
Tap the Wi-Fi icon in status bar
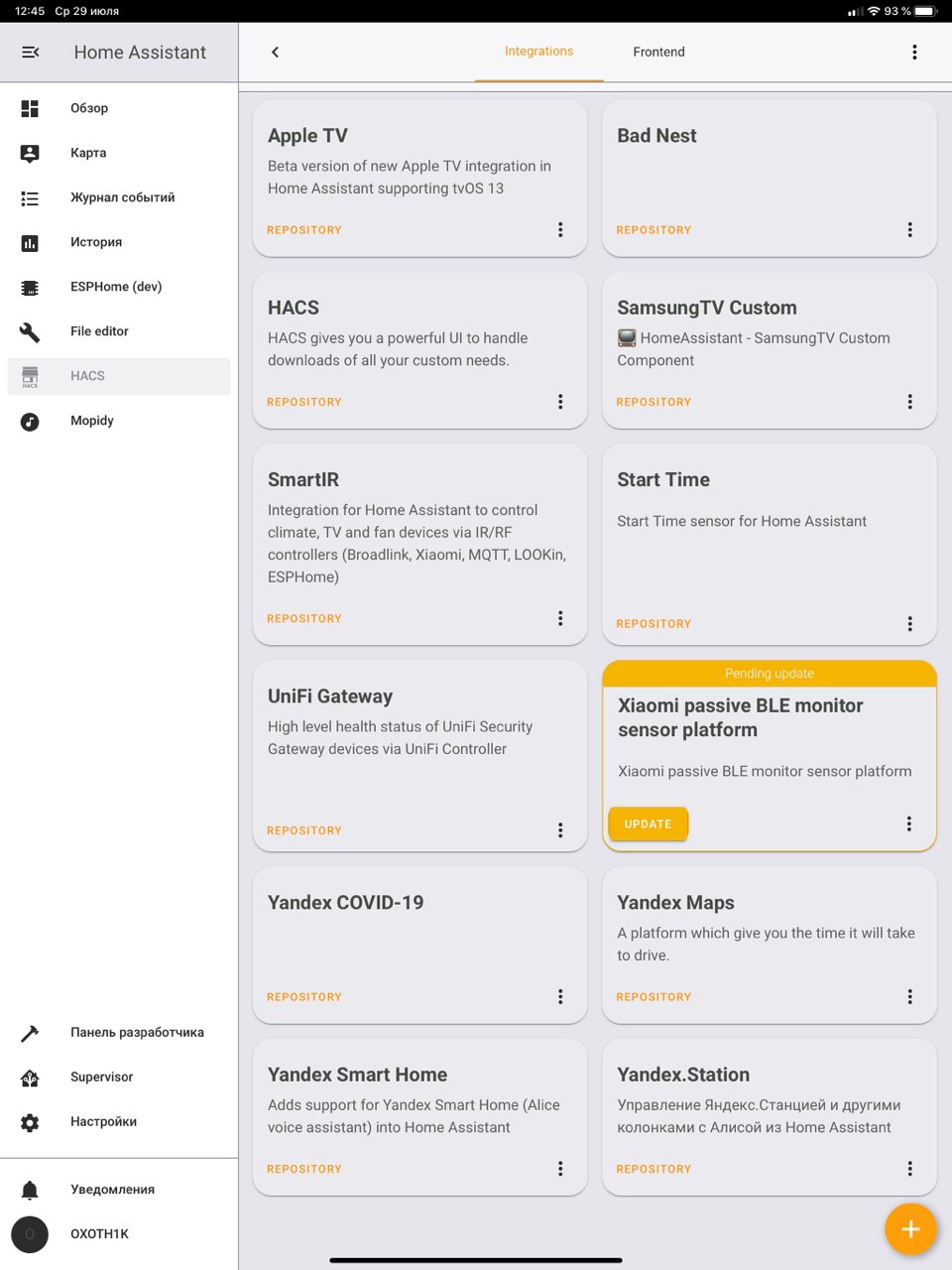874,11
